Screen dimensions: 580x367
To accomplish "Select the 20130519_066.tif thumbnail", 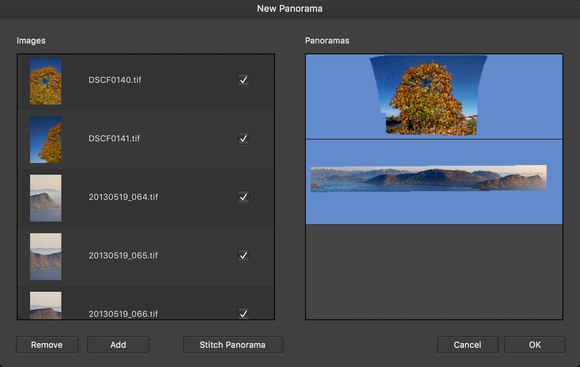I will click(x=45, y=305).
